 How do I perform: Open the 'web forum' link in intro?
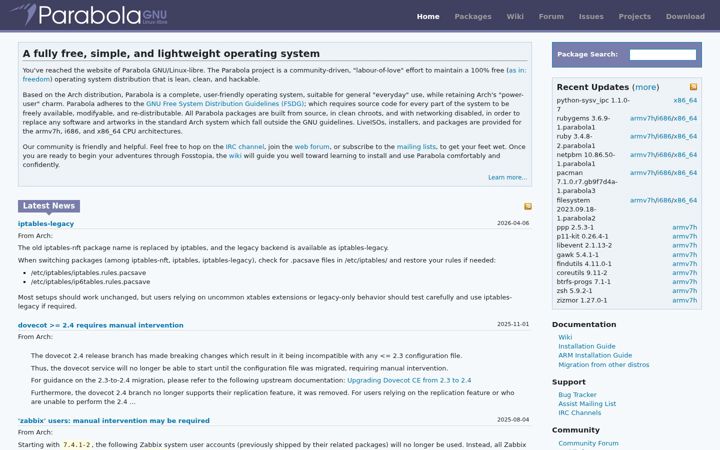(312, 147)
